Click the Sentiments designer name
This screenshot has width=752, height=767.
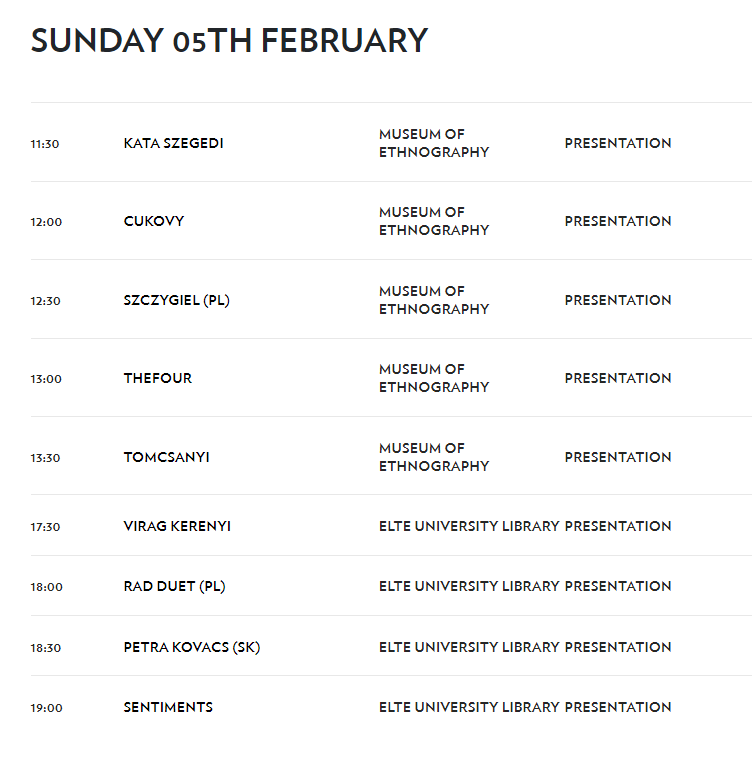point(168,707)
